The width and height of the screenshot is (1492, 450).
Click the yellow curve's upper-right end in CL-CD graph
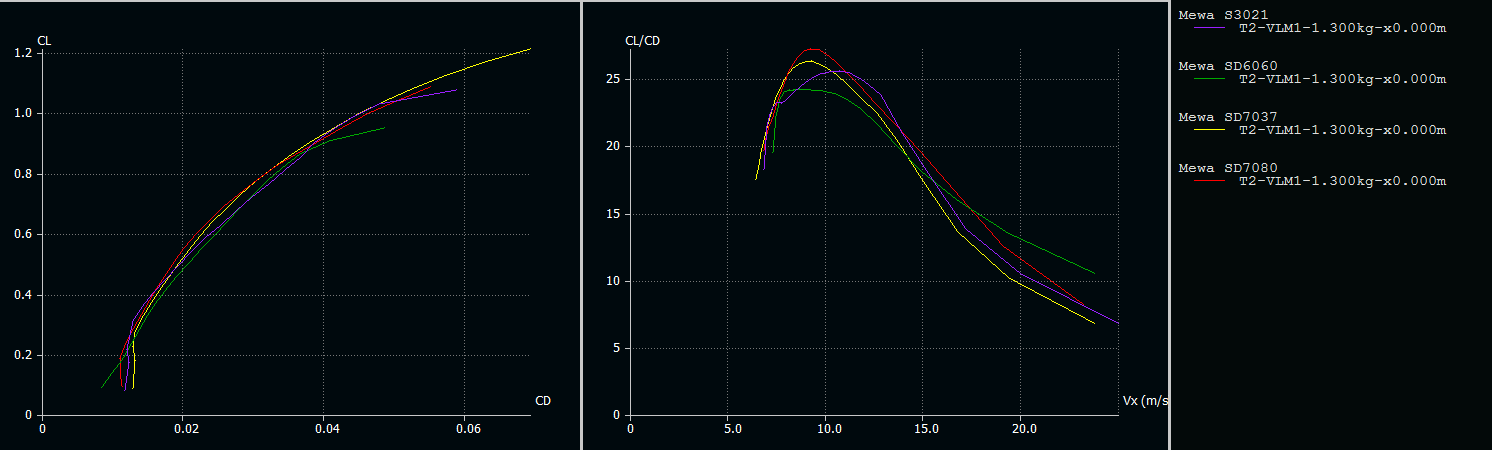click(x=529, y=49)
